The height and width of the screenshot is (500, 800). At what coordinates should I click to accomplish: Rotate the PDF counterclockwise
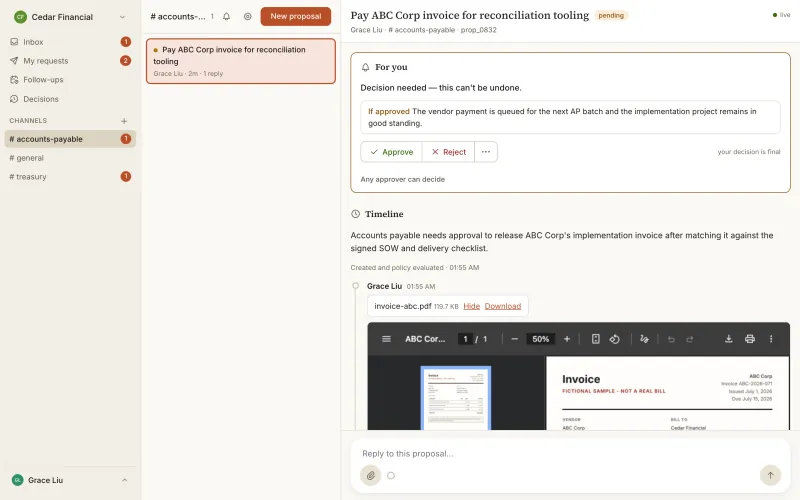pos(614,339)
